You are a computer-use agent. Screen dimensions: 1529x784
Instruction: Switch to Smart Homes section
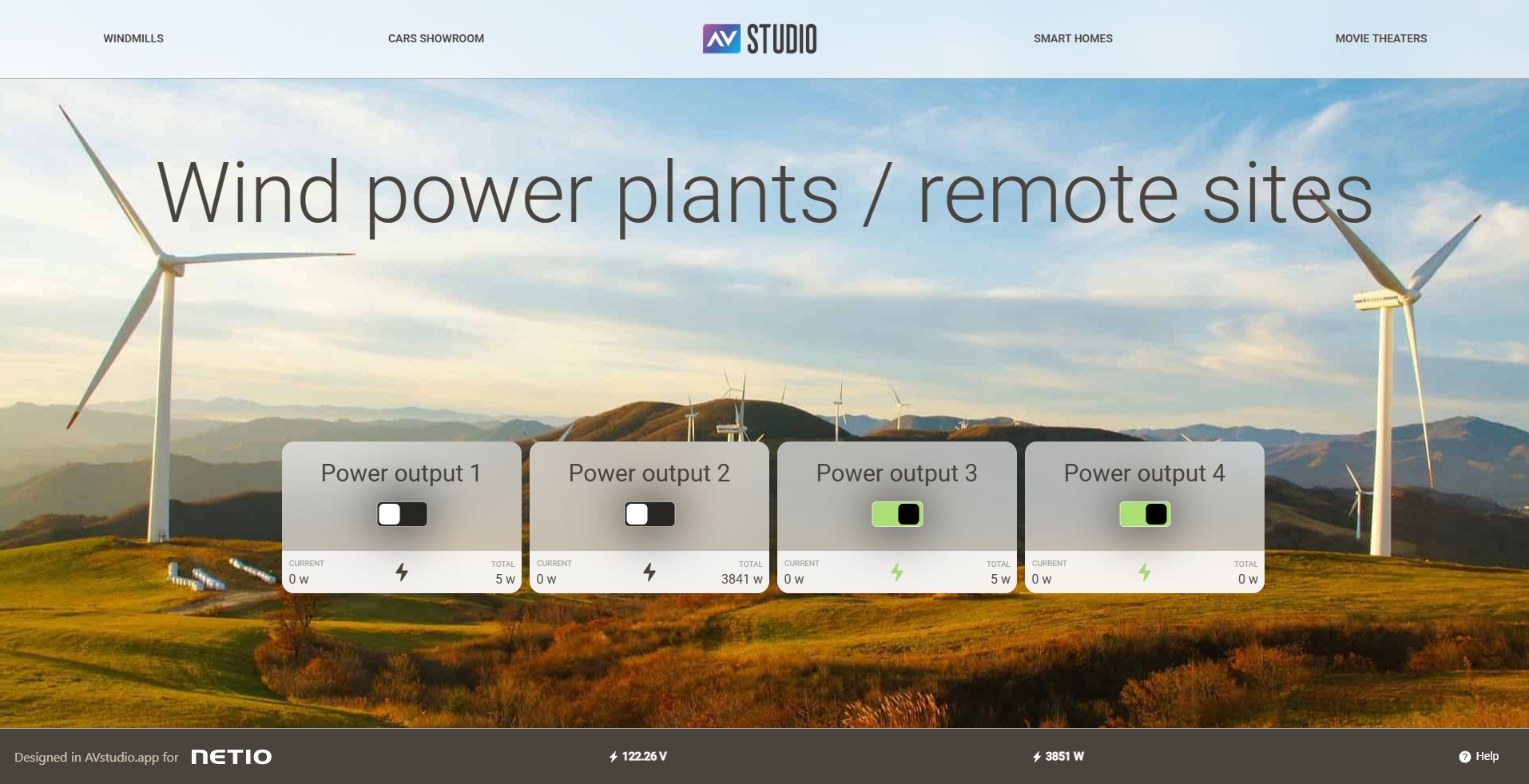point(1073,38)
